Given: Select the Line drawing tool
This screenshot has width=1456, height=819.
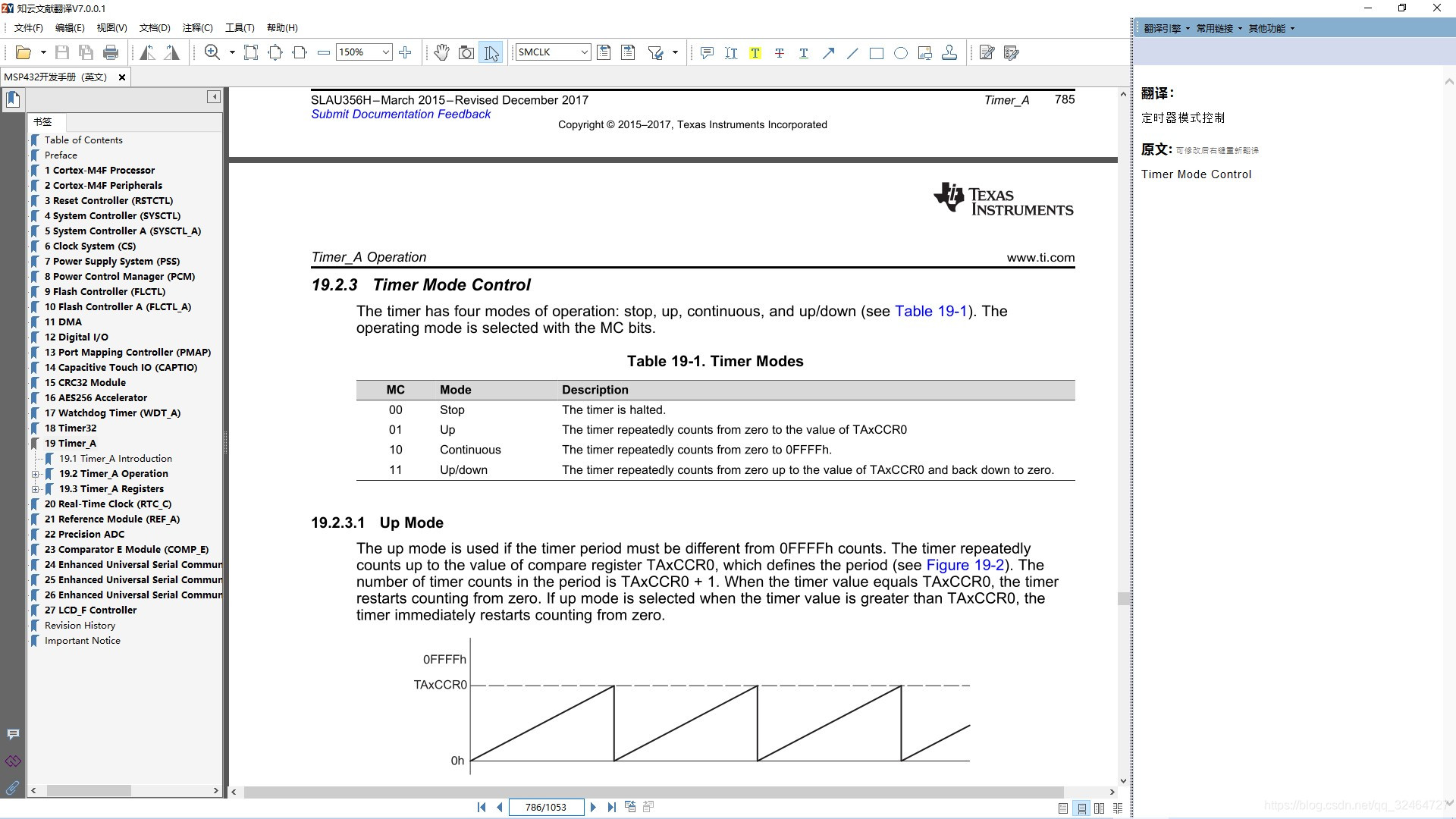Looking at the screenshot, I should [x=852, y=52].
